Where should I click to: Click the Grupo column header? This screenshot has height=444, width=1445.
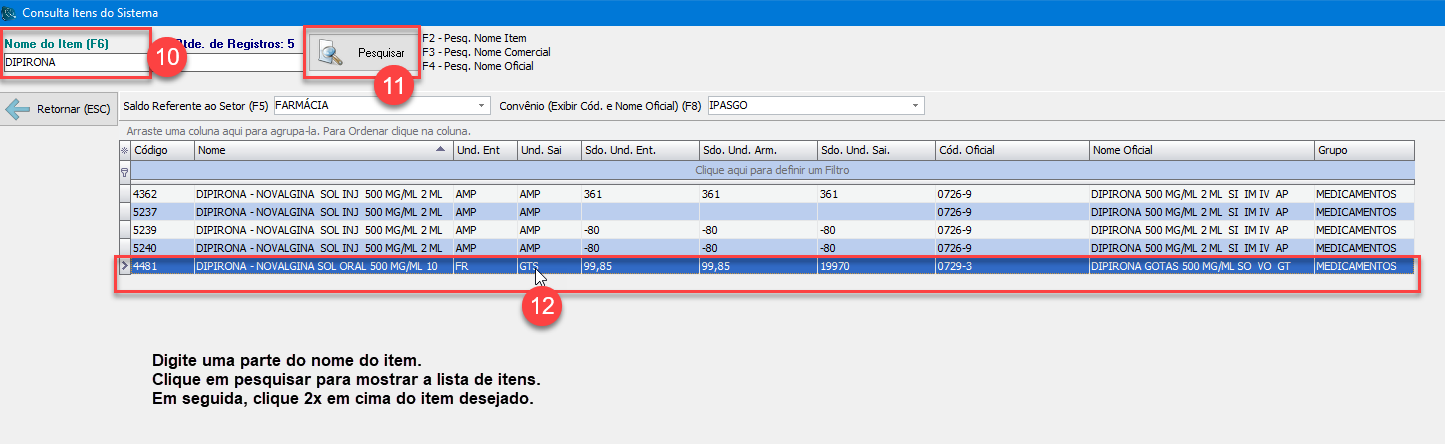pos(1363,150)
